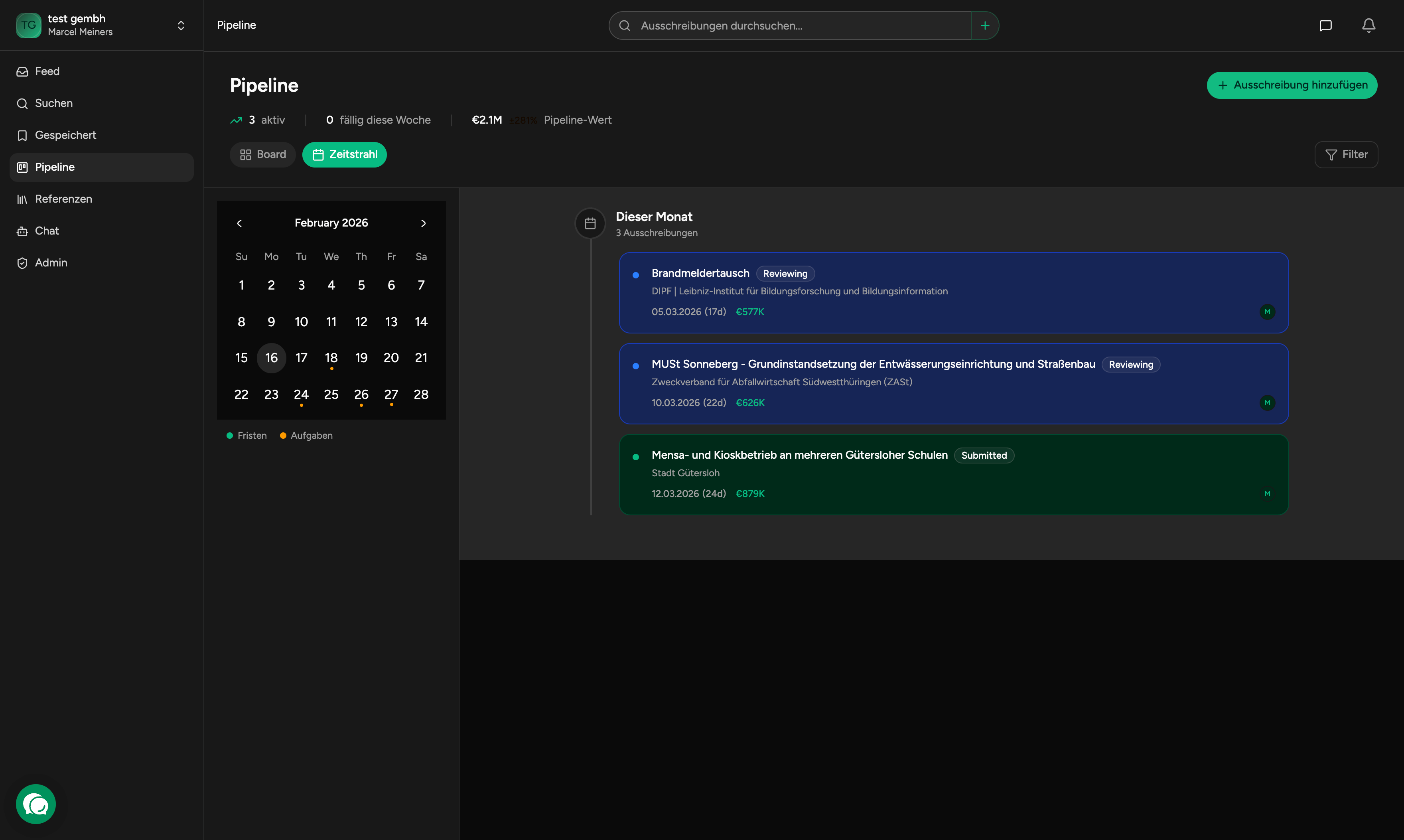Click the M assignee avatar on Brandmeldertausch card
The image size is (1404, 840).
pos(1267,312)
